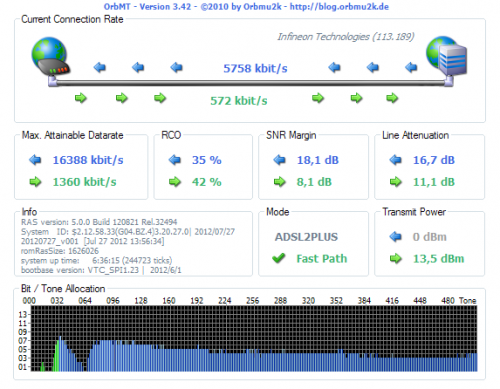Viewport: 500px width, 389px height.
Task: Click the 572 kbit/s upstream rate
Action: click(239, 101)
